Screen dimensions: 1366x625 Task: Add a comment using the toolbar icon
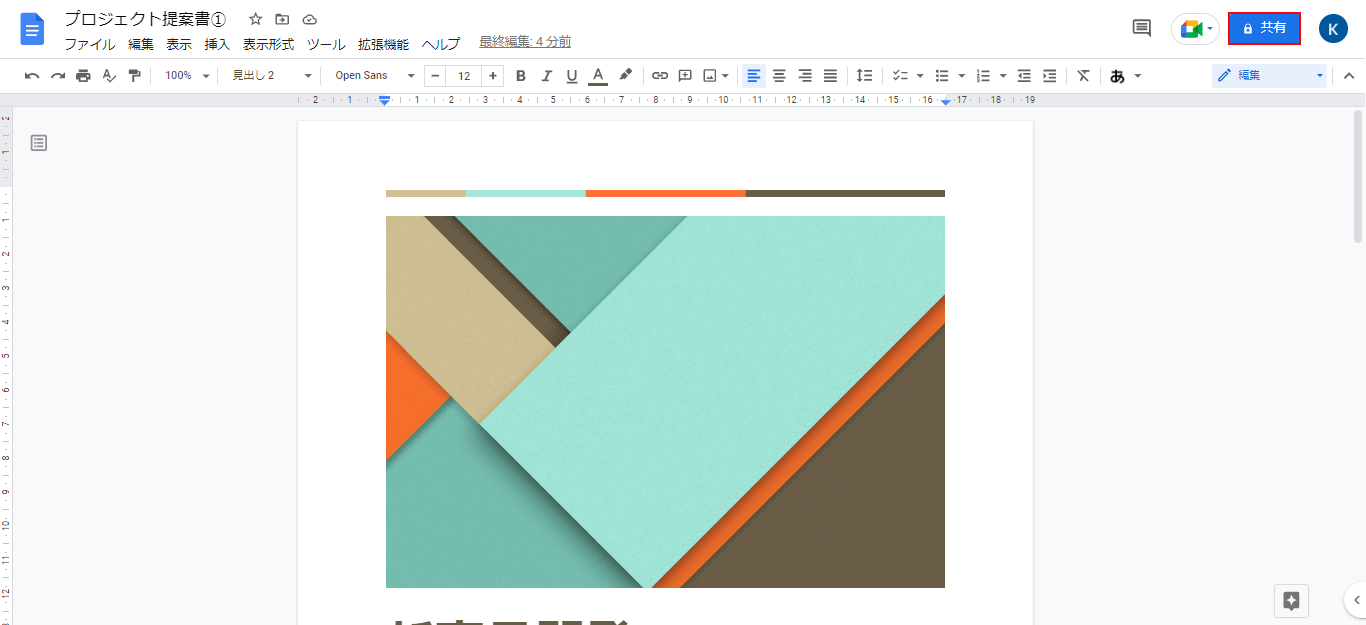pos(686,75)
